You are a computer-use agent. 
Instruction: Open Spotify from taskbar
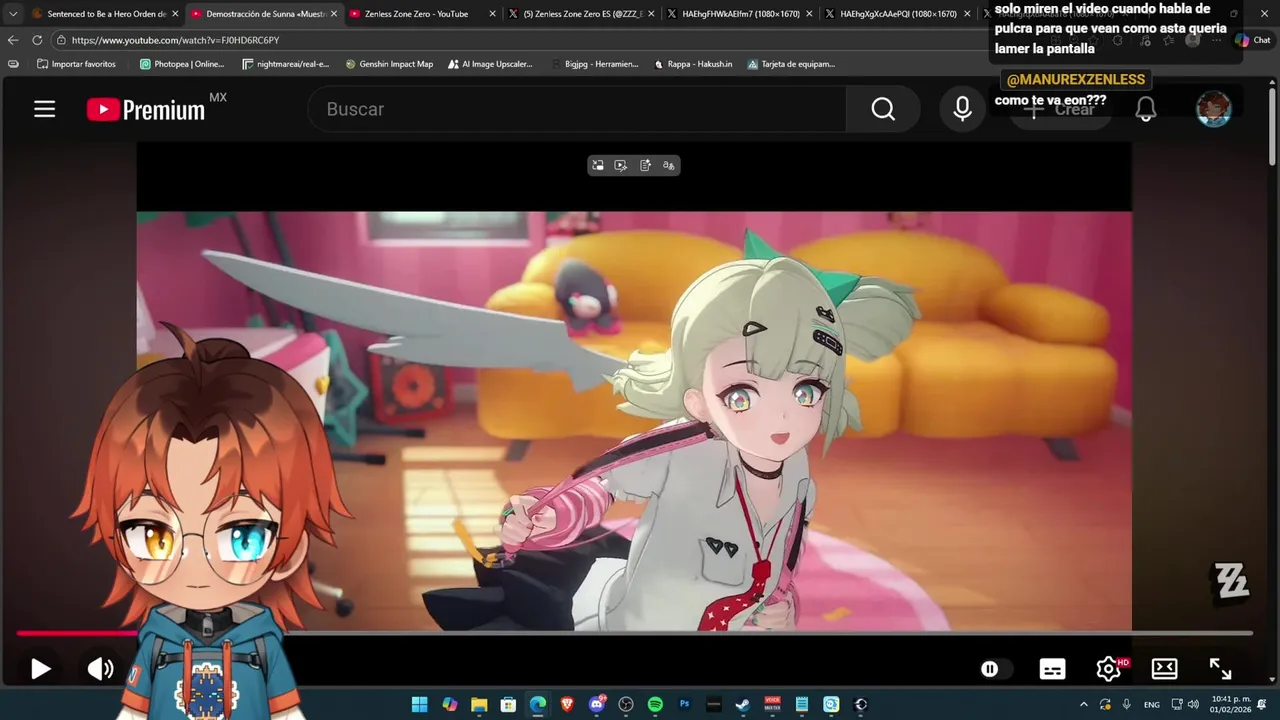click(655, 704)
